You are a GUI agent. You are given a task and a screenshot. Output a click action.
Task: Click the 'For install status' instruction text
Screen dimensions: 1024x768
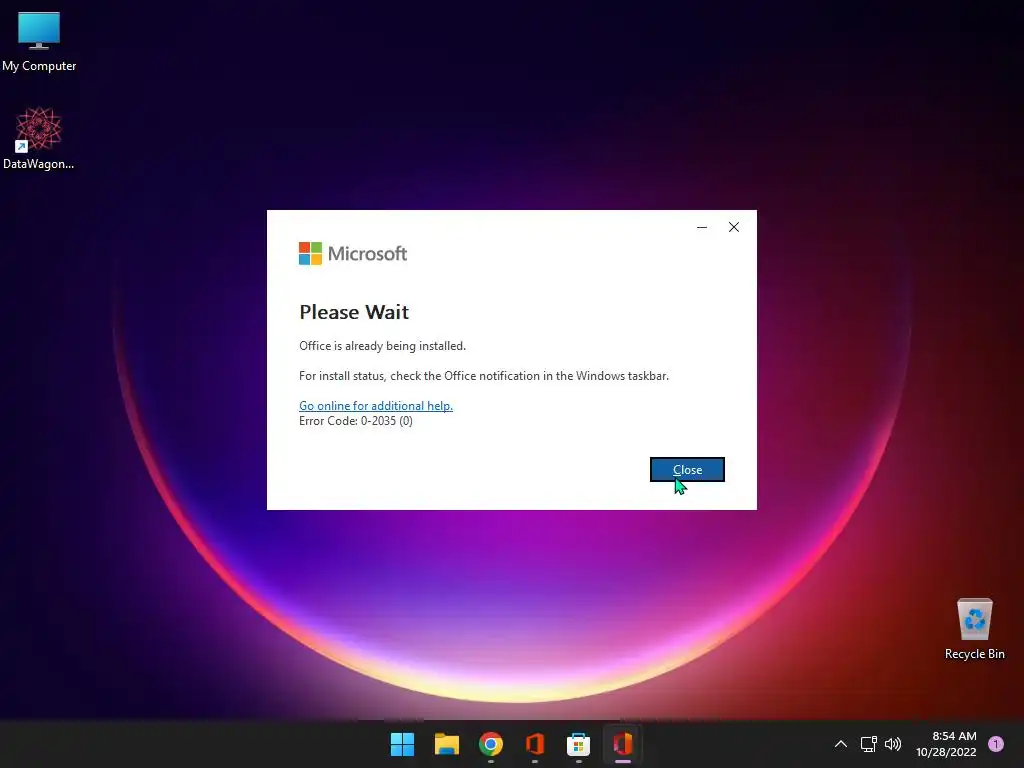coord(484,376)
